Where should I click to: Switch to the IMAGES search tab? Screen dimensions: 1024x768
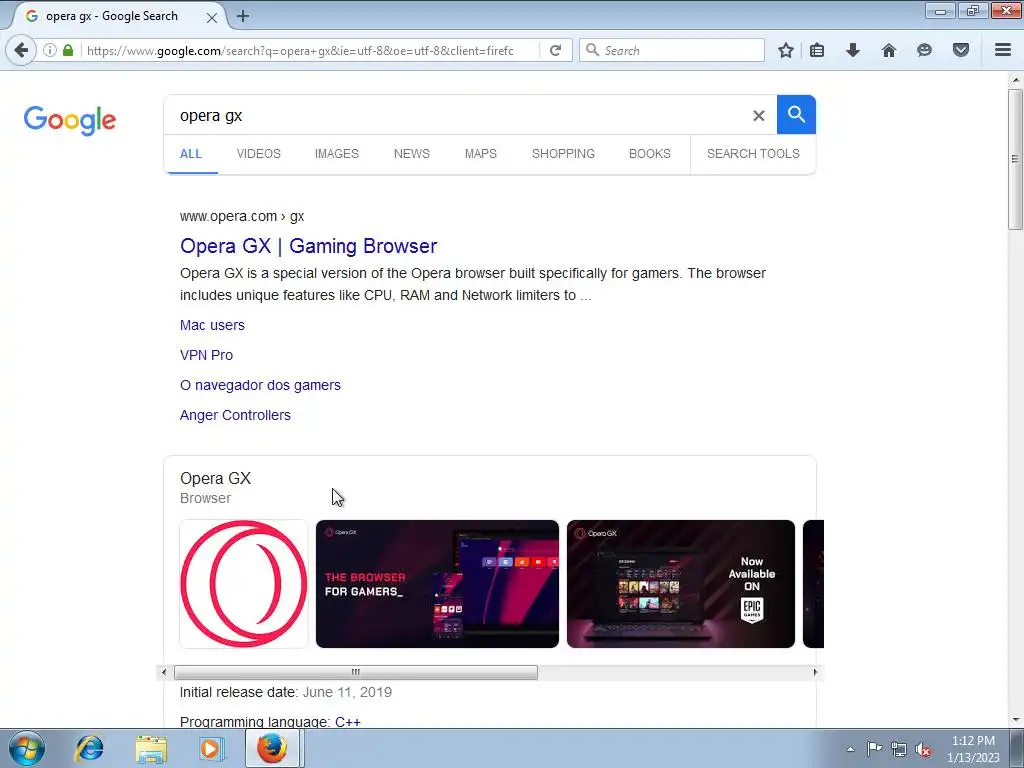(337, 153)
